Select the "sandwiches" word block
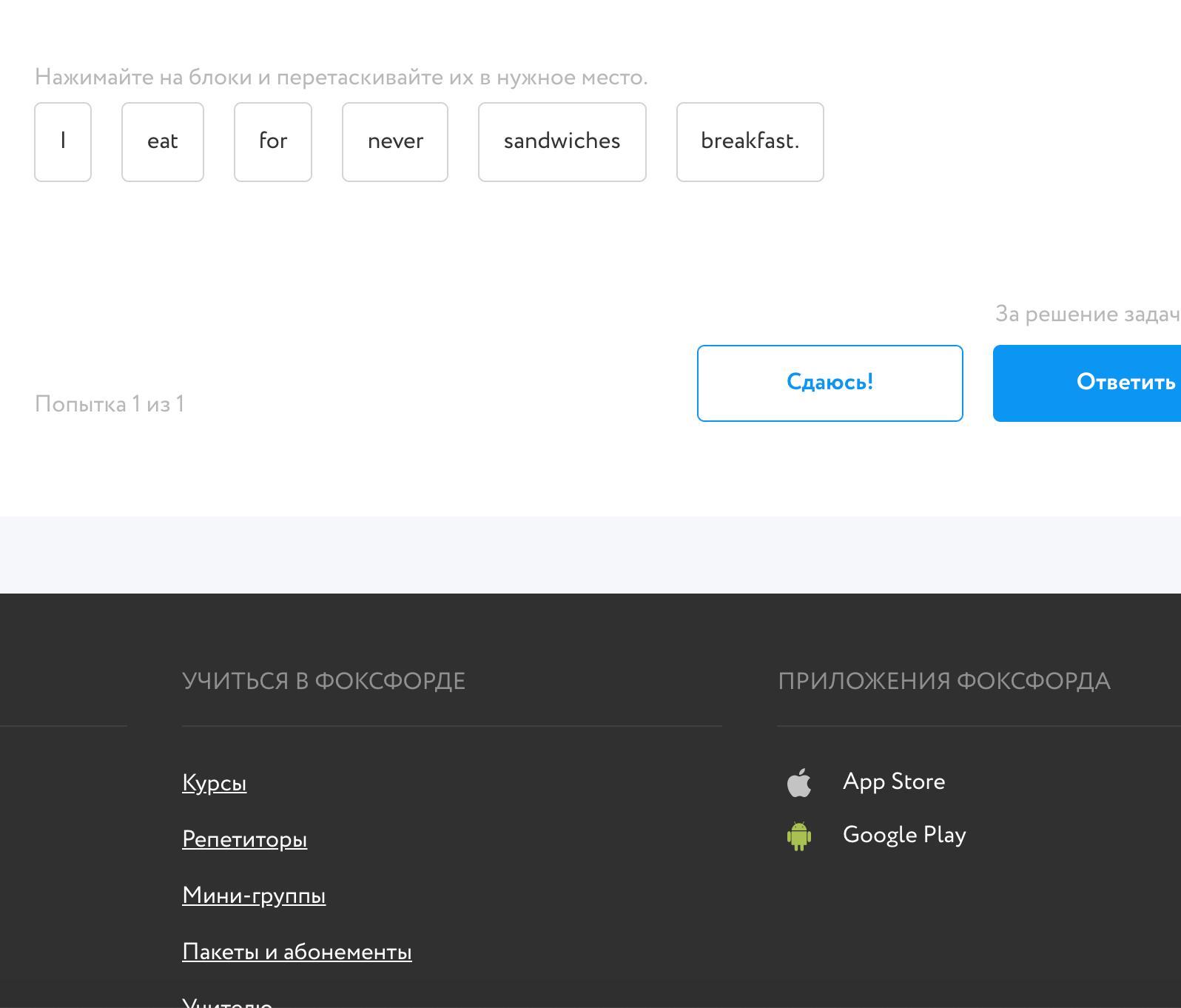 (562, 142)
